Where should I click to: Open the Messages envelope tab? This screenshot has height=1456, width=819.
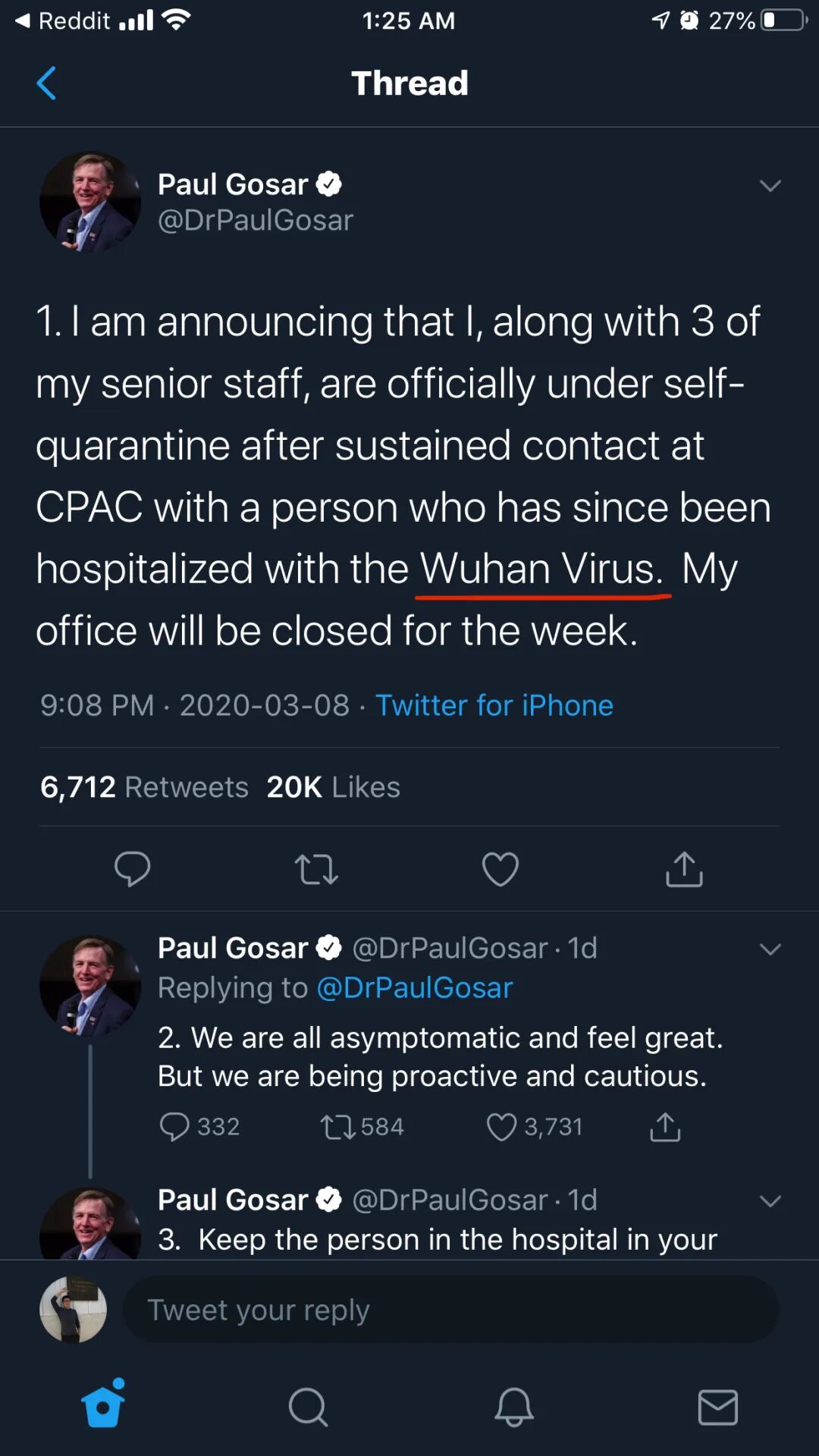717,1407
